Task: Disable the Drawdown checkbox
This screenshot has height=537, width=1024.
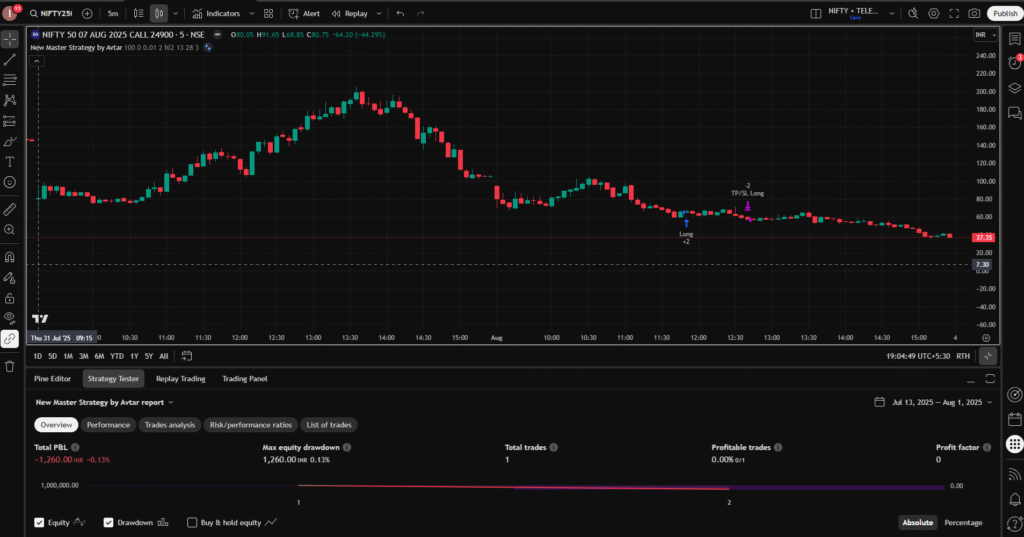Action: point(109,522)
